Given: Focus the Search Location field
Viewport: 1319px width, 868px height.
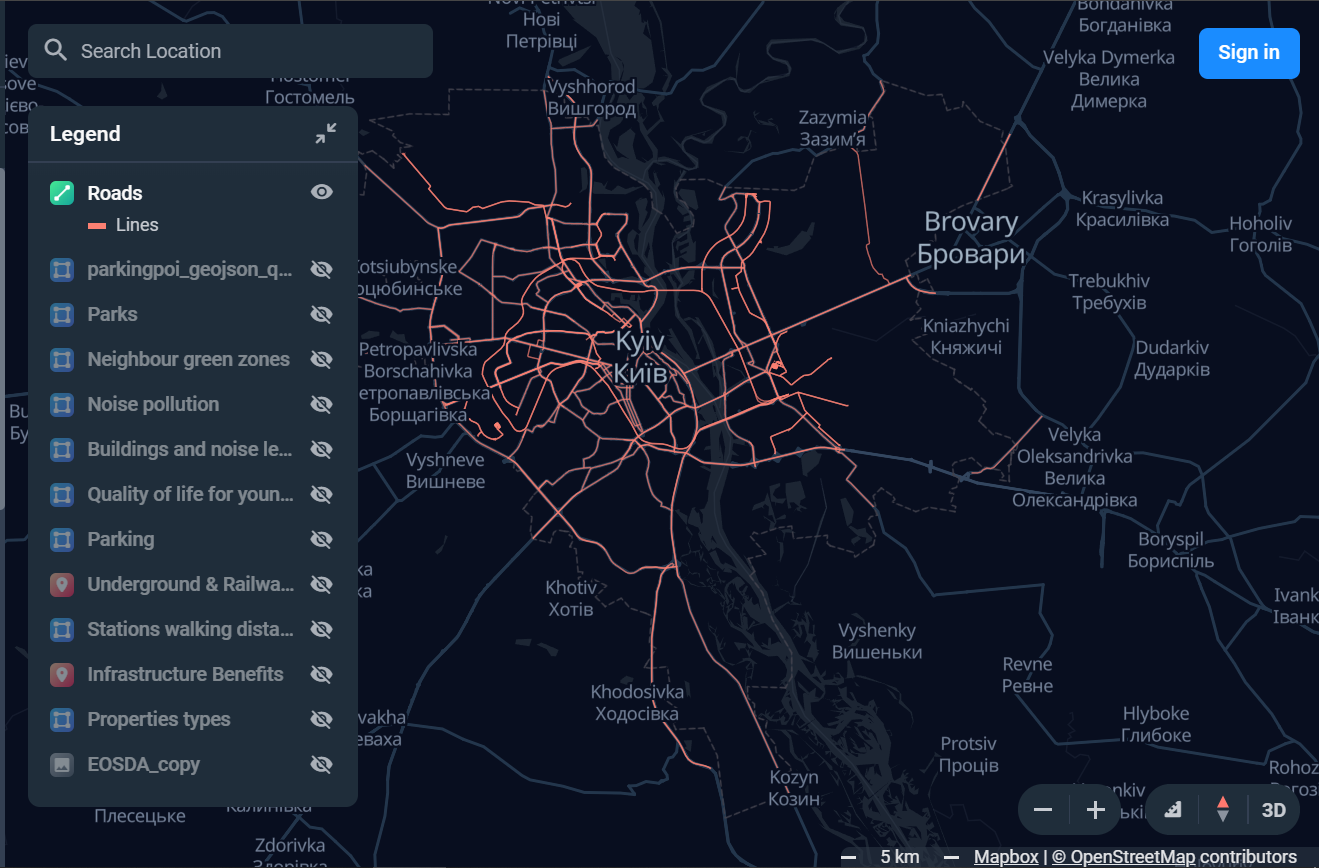Looking at the screenshot, I should click(x=230, y=51).
